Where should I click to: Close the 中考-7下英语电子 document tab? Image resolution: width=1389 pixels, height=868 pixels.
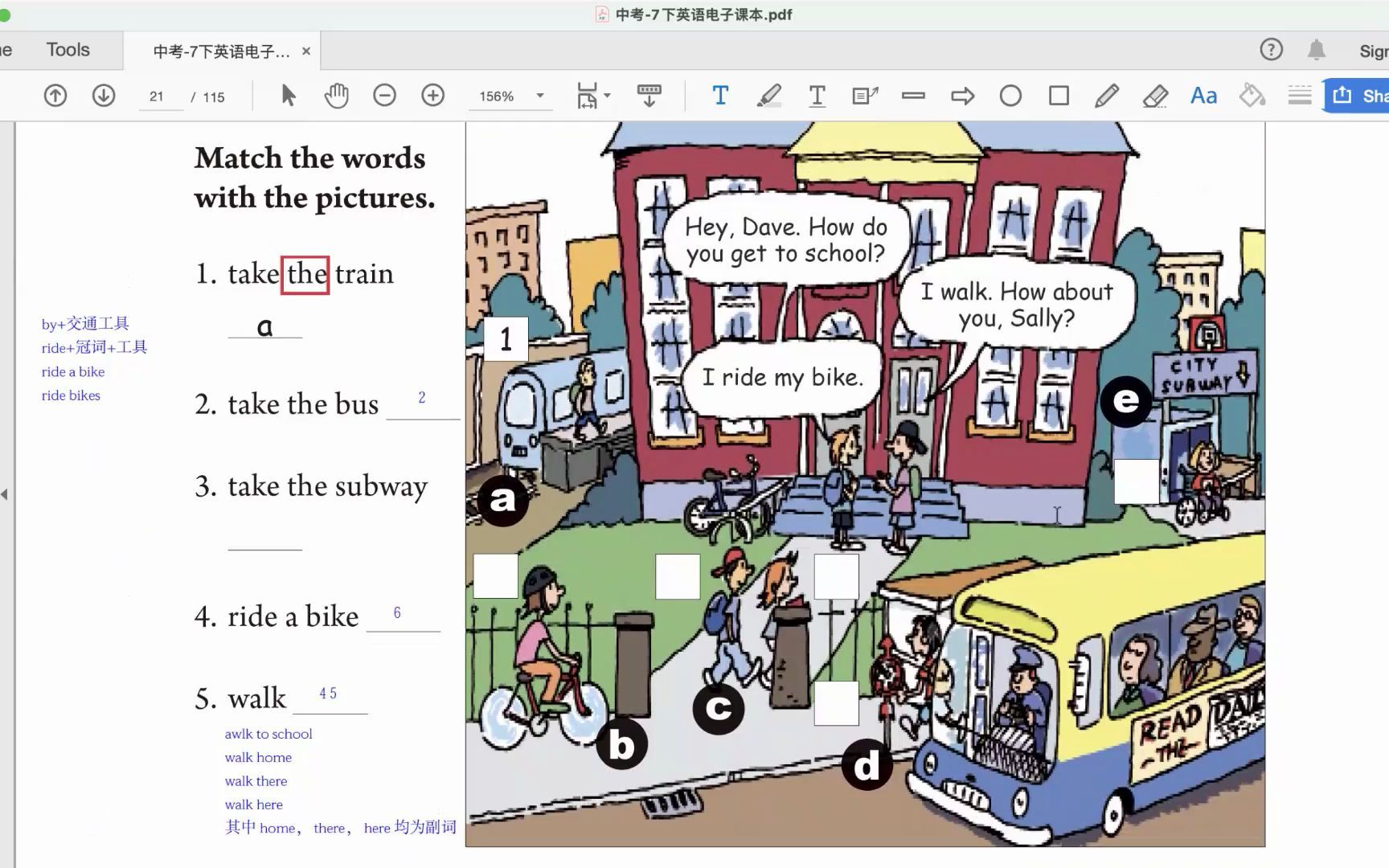pyautogui.click(x=306, y=51)
